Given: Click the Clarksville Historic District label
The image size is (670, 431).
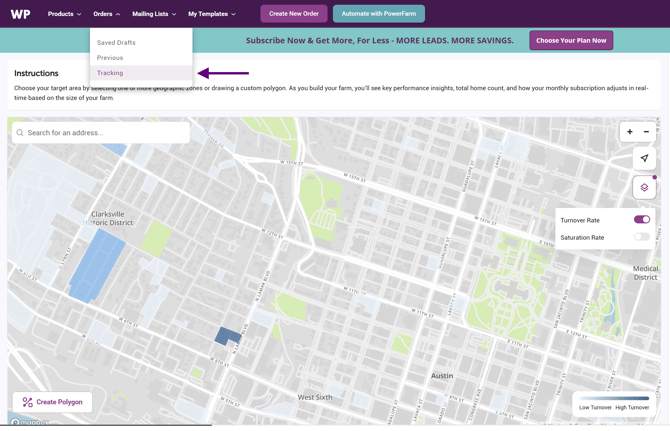Looking at the screenshot, I should tap(108, 218).
